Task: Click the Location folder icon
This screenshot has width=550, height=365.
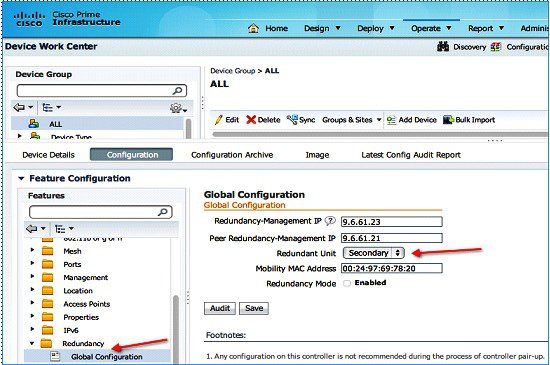Action: point(47,291)
